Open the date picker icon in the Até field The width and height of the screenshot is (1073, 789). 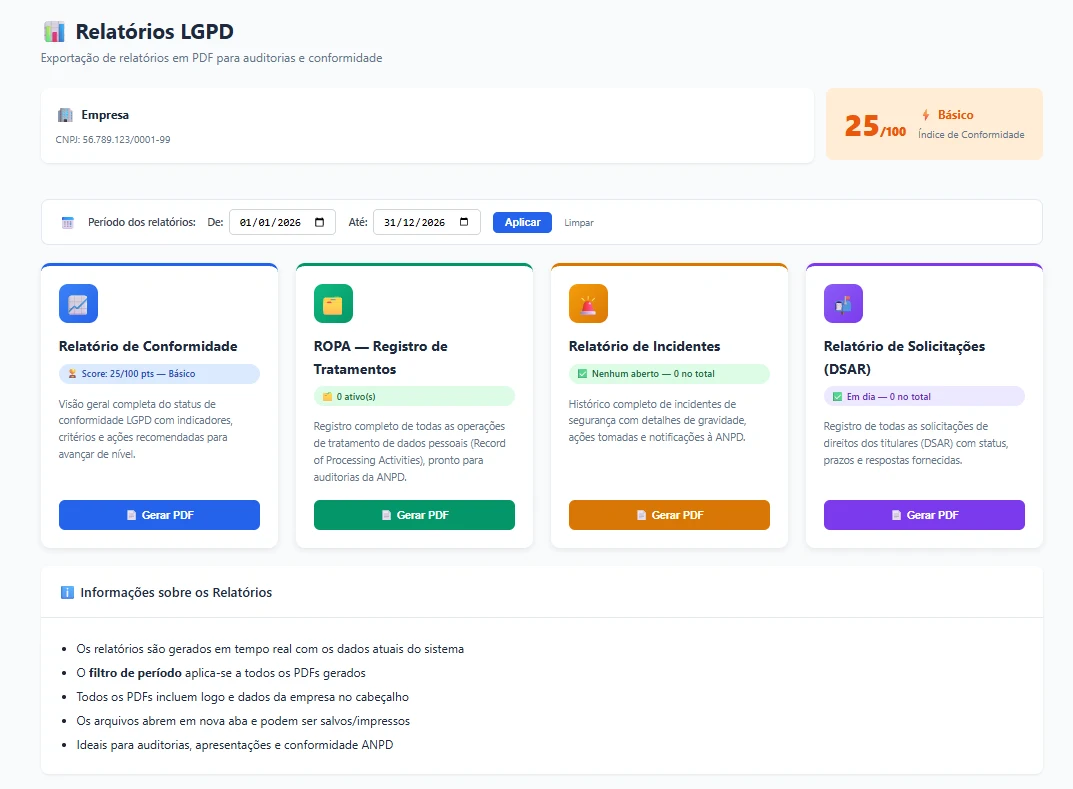point(464,222)
